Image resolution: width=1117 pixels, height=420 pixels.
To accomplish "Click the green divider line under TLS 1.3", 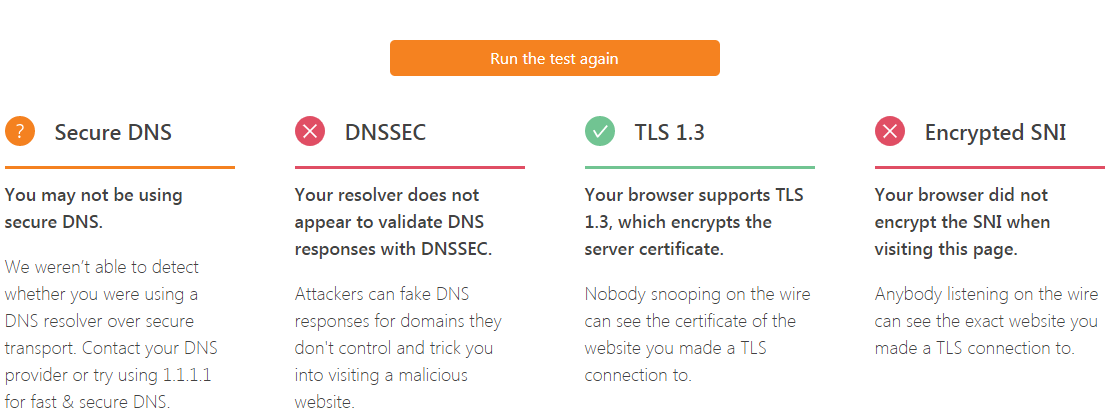I will (x=700, y=167).
